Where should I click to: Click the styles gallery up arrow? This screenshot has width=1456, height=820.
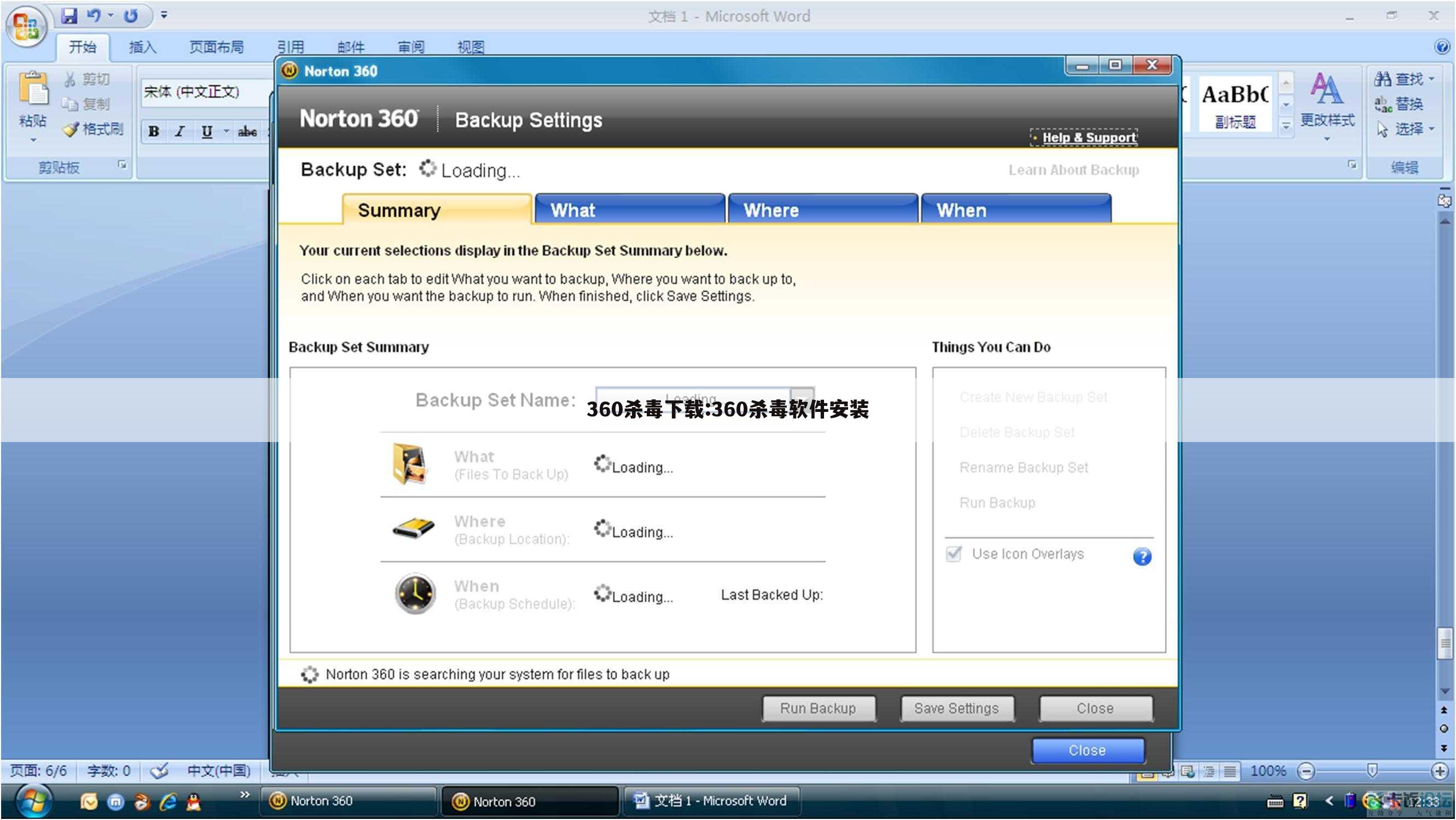[1286, 84]
